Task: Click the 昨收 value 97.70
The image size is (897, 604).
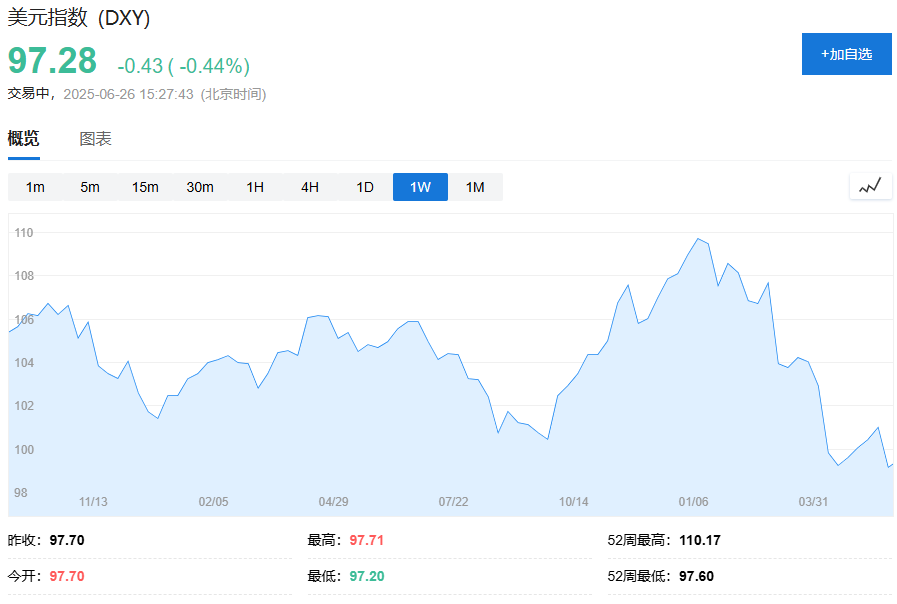Action: click(67, 541)
